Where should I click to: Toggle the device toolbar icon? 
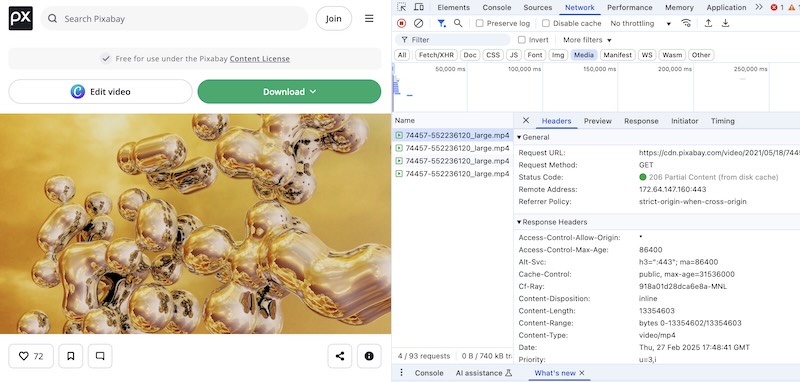pos(419,7)
